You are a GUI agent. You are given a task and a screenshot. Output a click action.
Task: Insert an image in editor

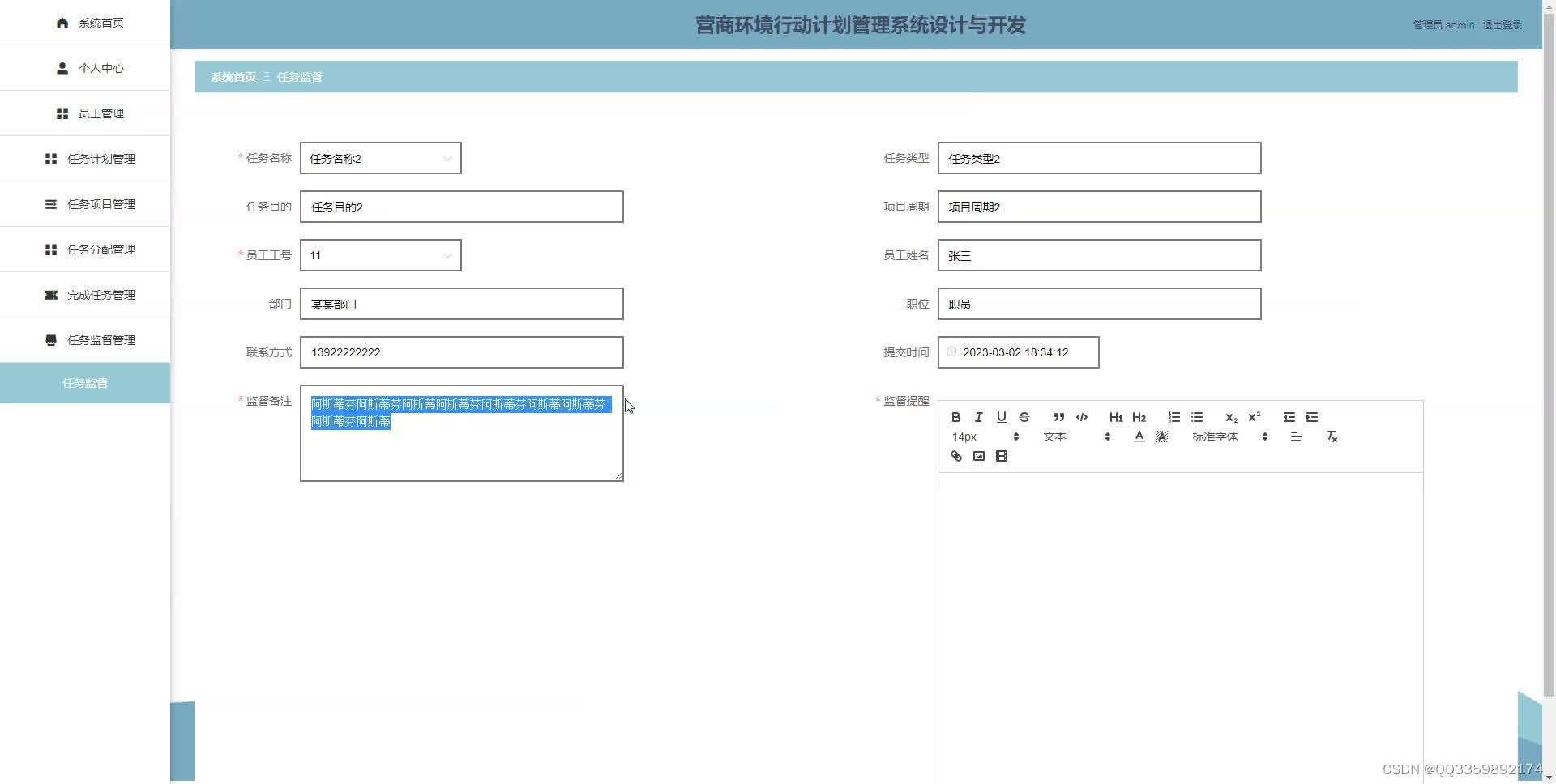point(978,456)
